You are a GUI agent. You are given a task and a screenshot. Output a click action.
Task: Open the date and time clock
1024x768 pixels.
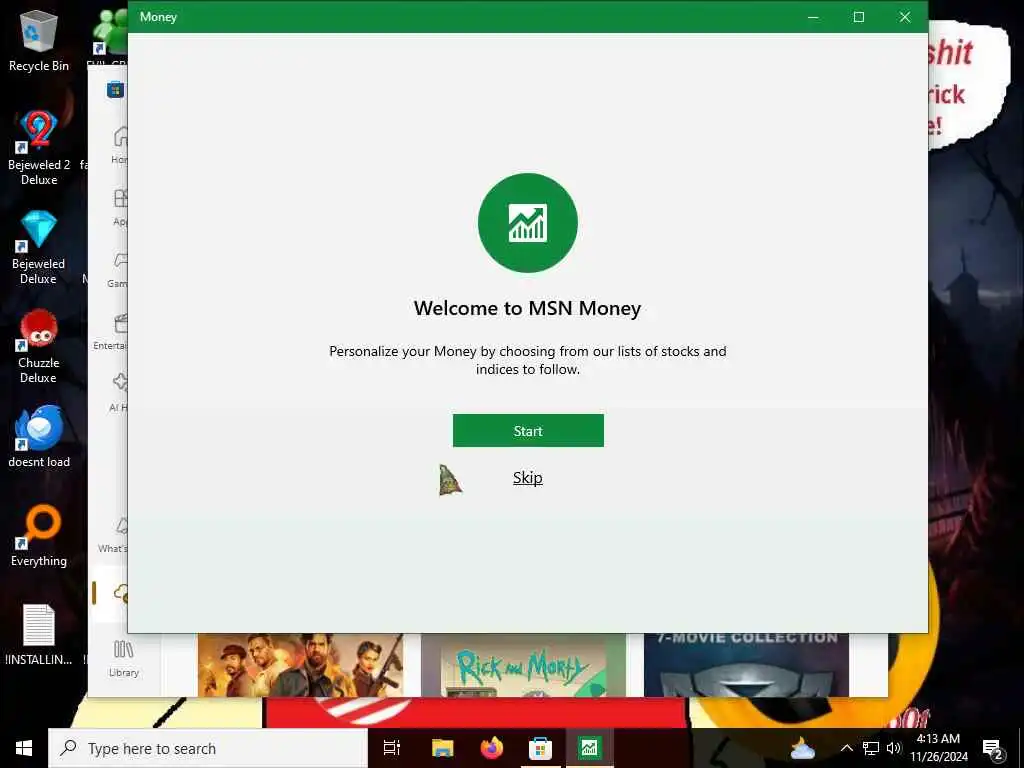coord(939,748)
